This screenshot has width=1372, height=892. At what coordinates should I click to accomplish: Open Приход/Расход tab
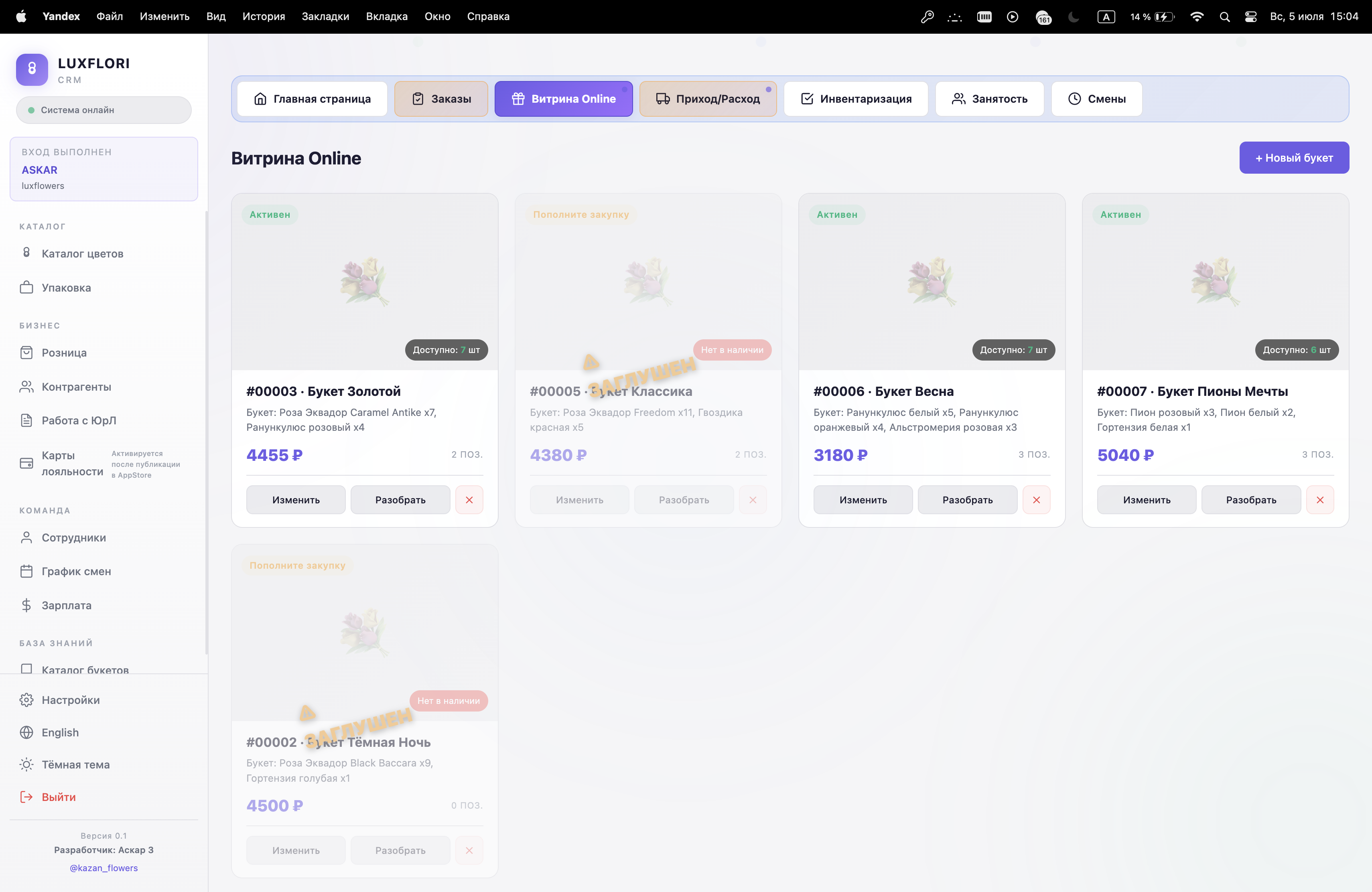(x=708, y=99)
